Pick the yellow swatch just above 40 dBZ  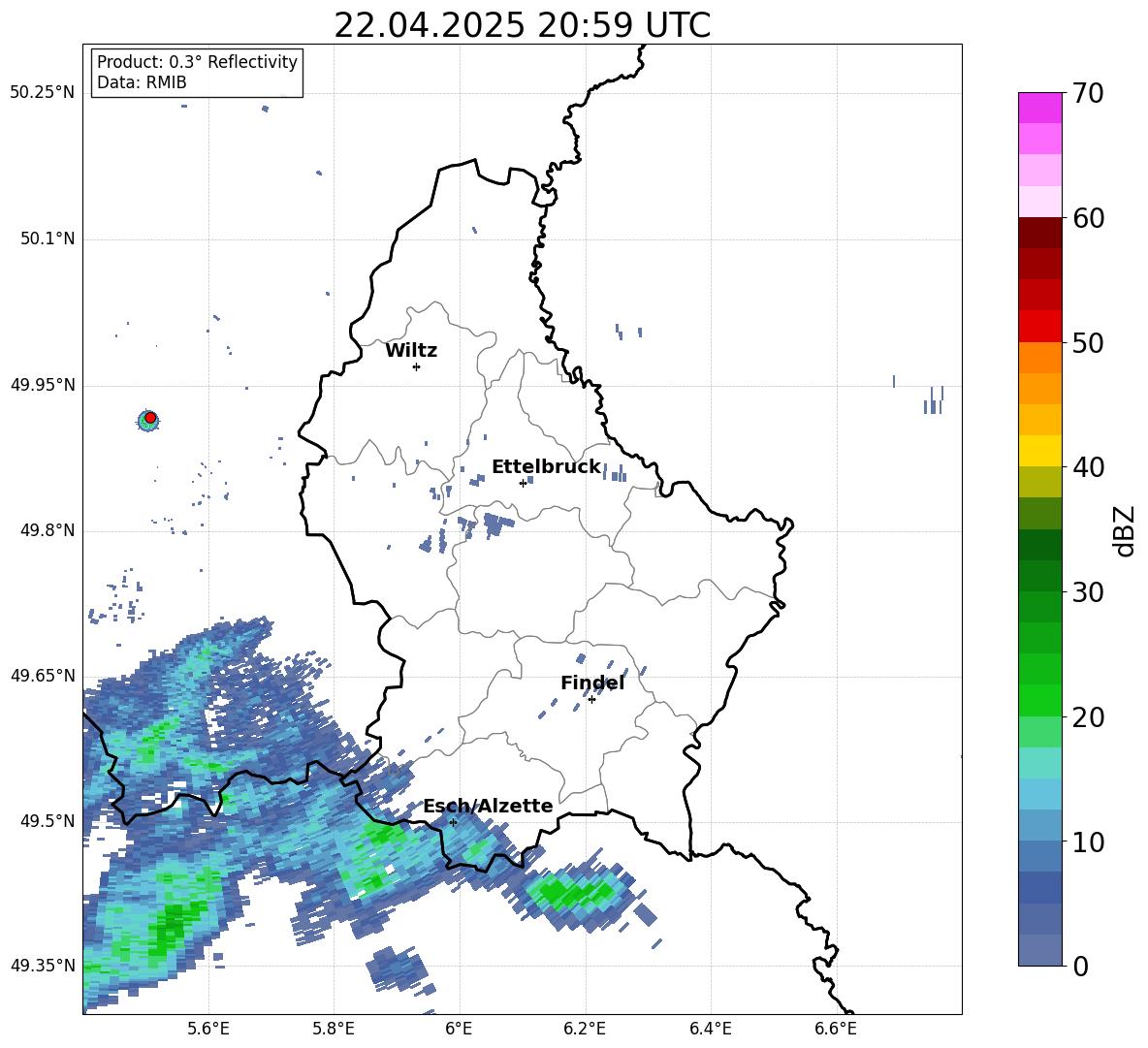click(x=1039, y=451)
